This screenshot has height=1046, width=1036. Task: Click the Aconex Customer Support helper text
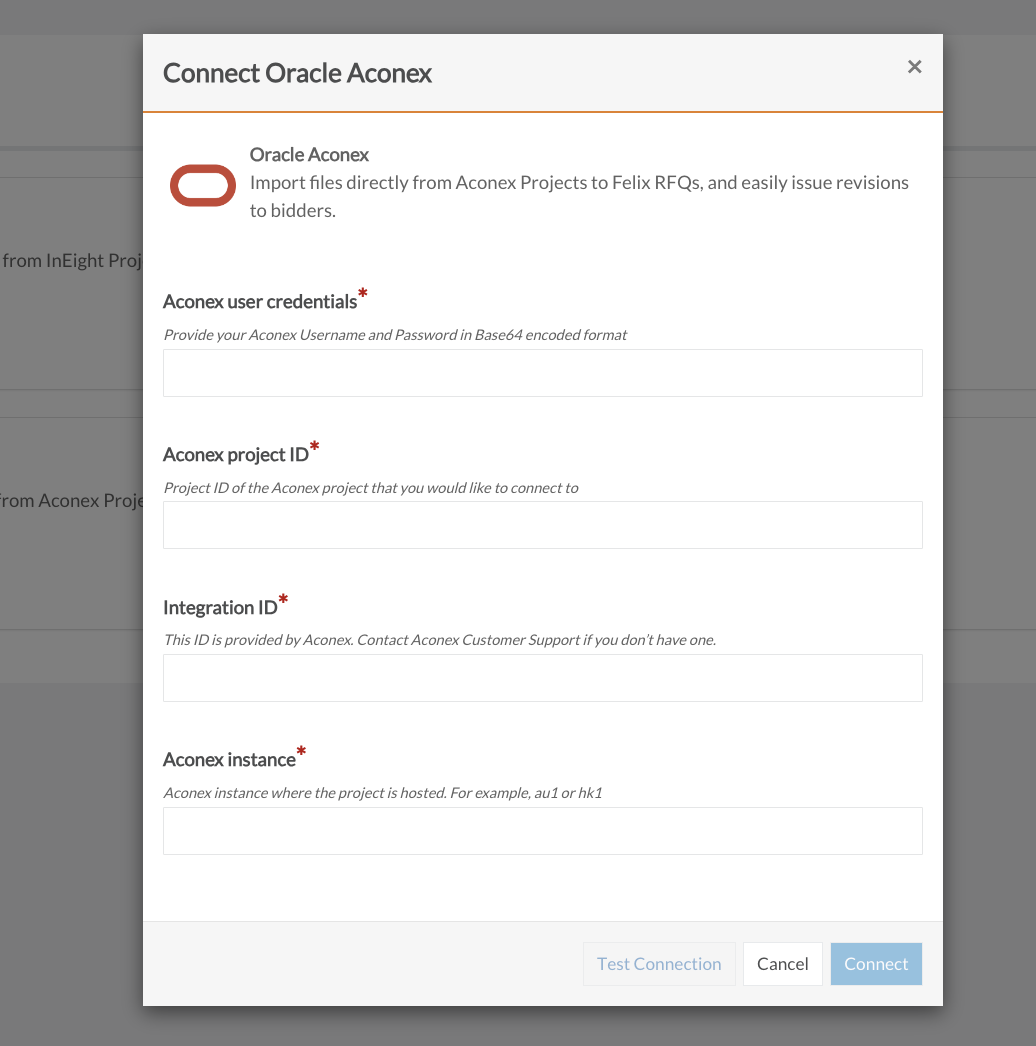[x=439, y=639]
